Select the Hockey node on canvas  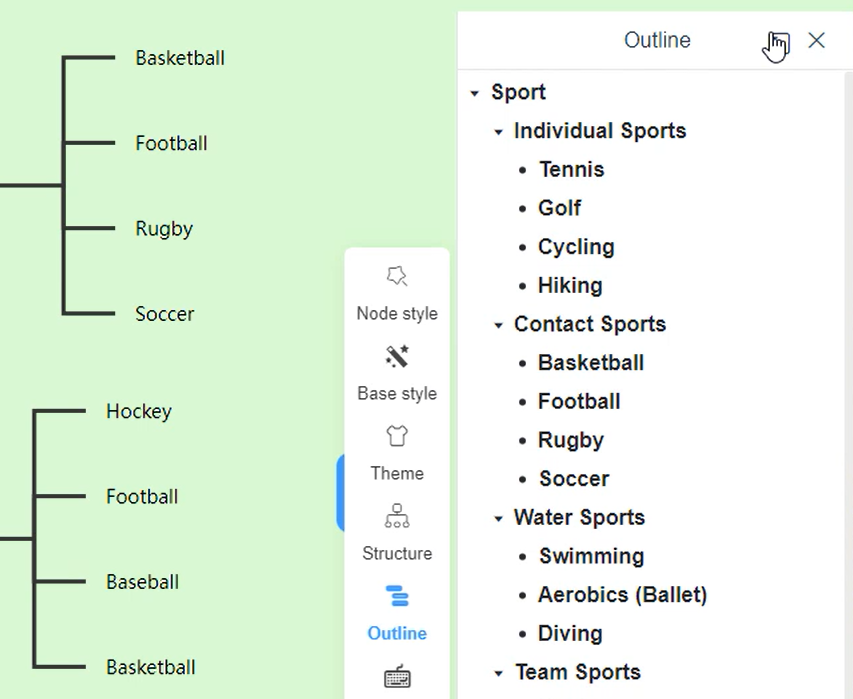click(x=139, y=412)
